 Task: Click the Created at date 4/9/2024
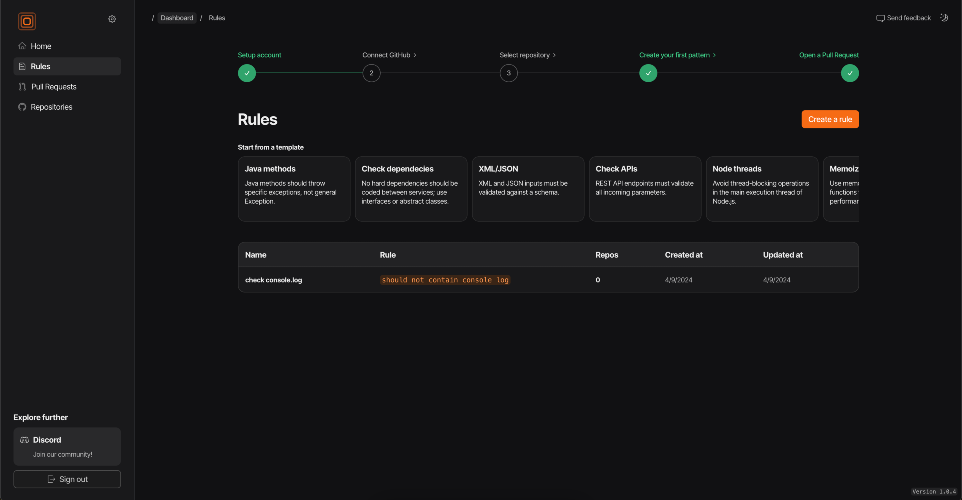679,280
